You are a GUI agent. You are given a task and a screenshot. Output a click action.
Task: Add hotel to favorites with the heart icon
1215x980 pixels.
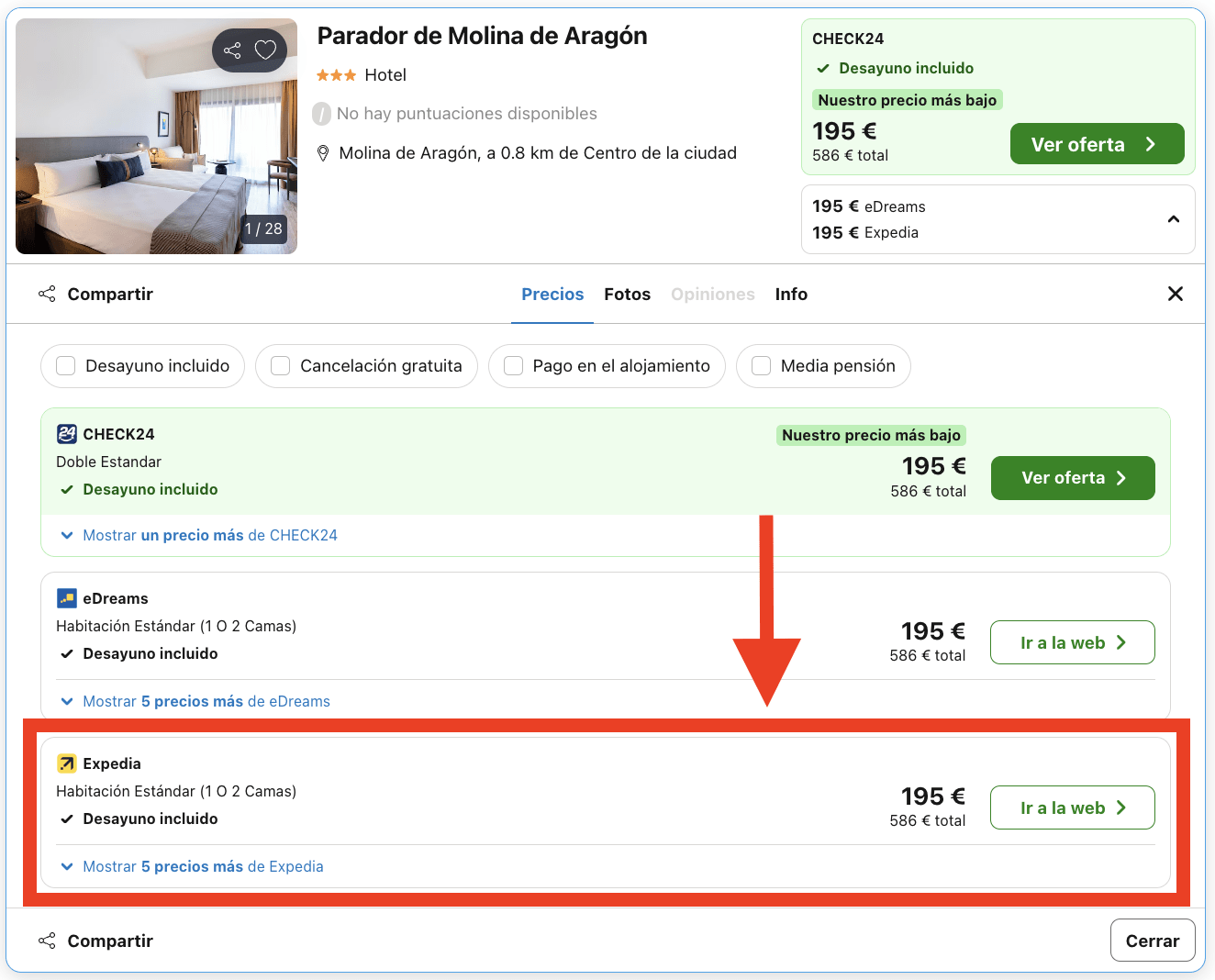(265, 50)
